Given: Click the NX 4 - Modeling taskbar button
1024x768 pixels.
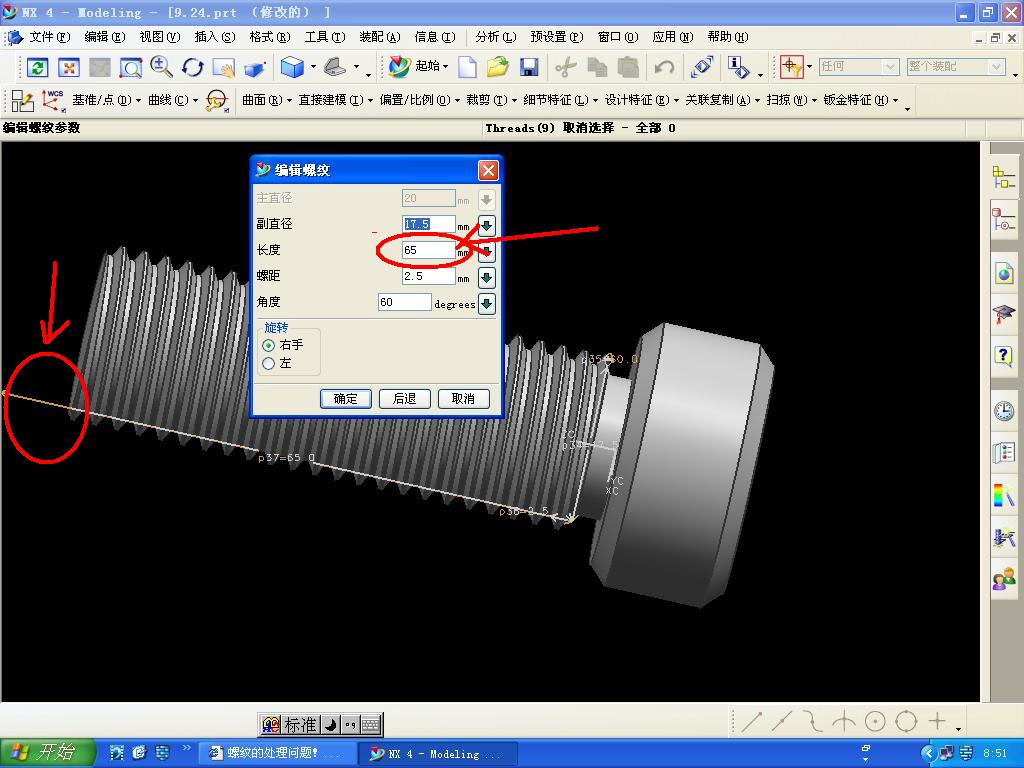Looking at the screenshot, I should pyautogui.click(x=437, y=754).
